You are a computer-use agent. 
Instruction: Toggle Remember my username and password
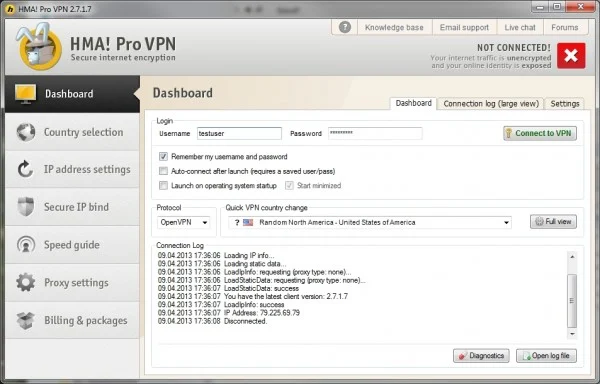[163, 156]
